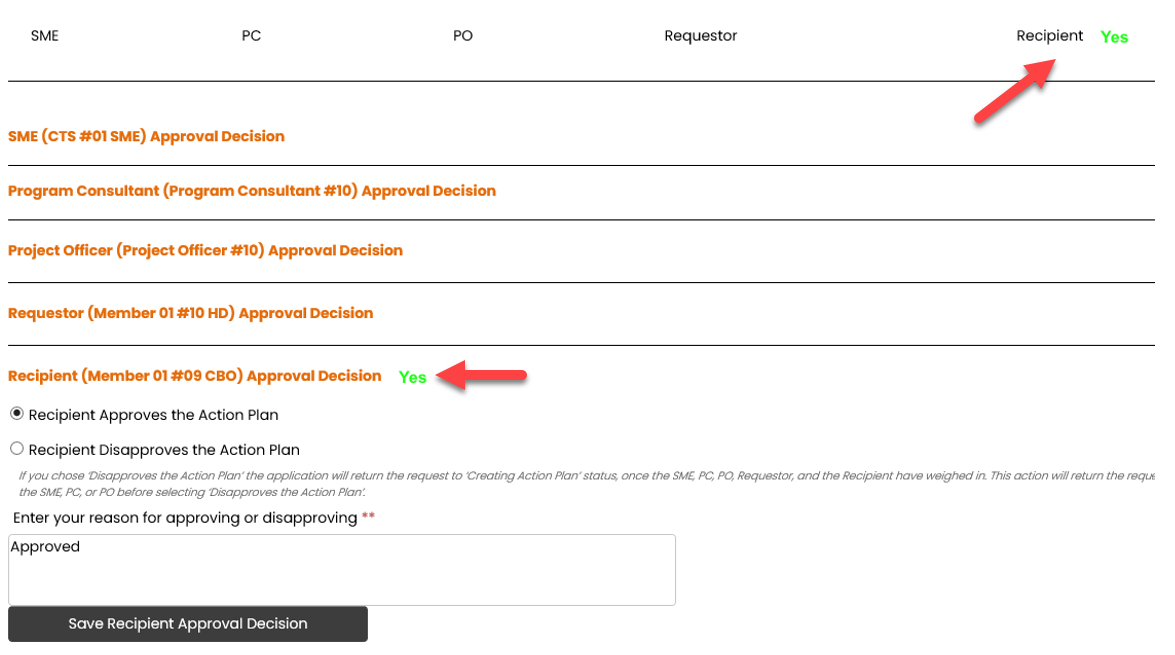Image resolution: width=1175 pixels, height=655 pixels.
Task: Click the green Yes next to Recipient header
Action: tap(1114, 37)
